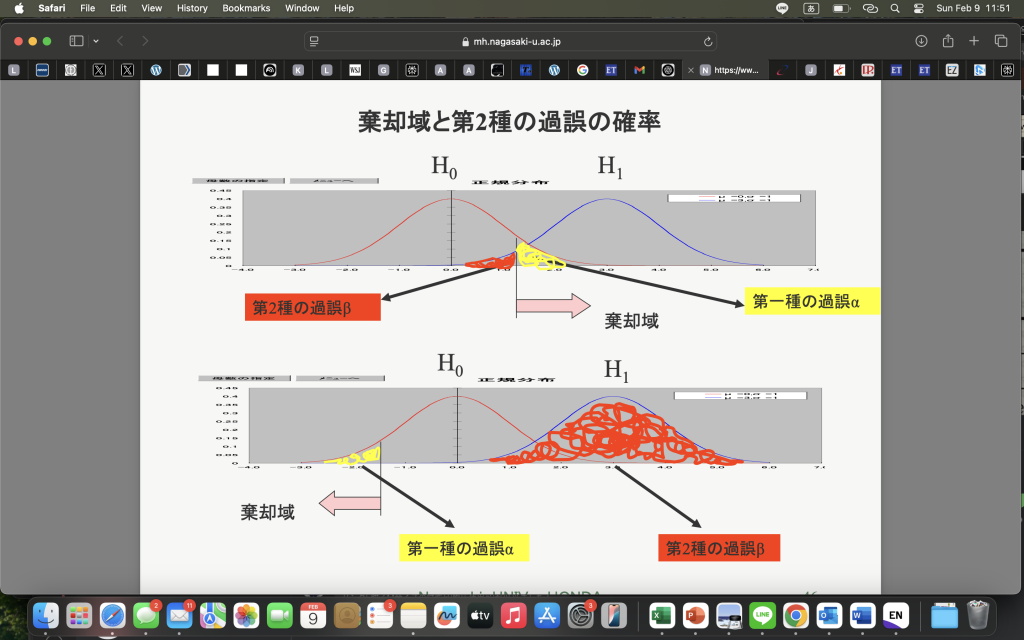The height and width of the screenshot is (640, 1024).
Task: Open the Share sheet icon in Safari
Action: point(949,41)
